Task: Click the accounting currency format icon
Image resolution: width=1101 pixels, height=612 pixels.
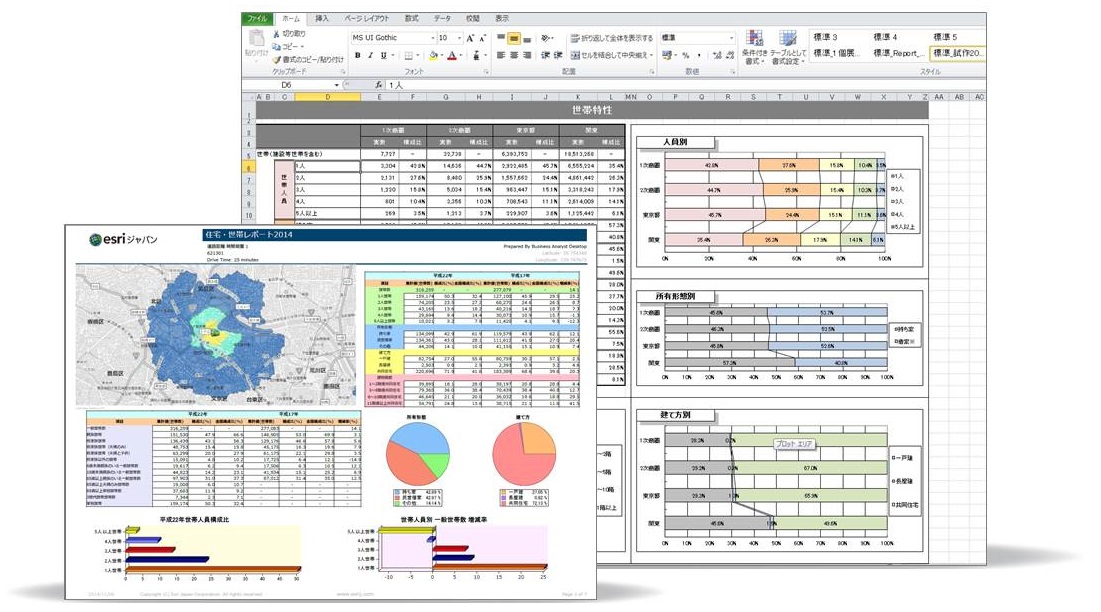Action: 666,55
